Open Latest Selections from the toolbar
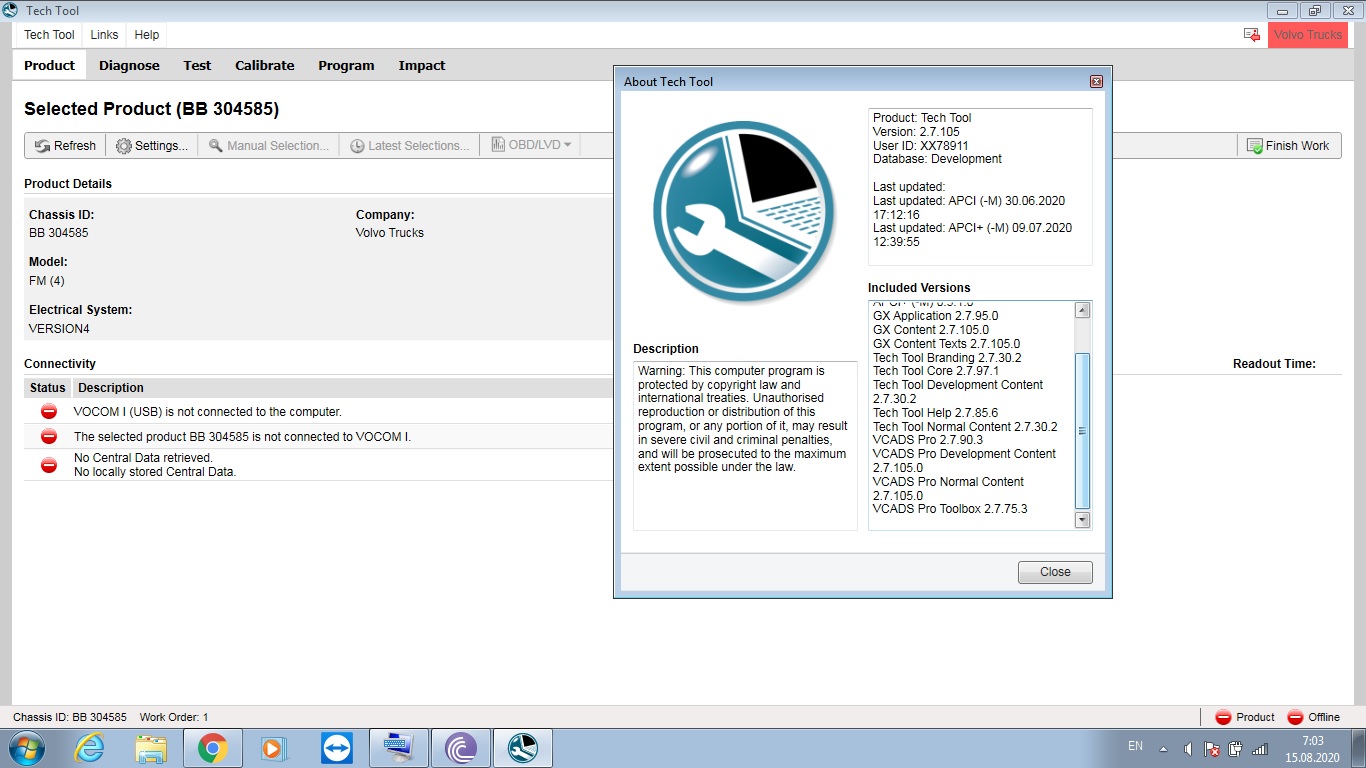1366x768 pixels. (410, 146)
